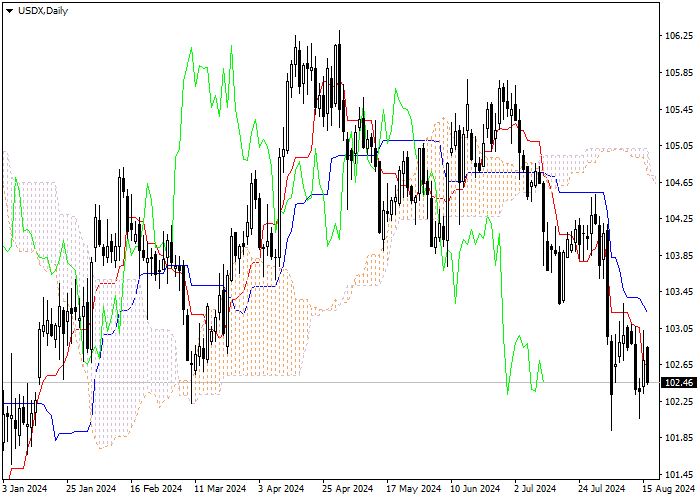Pick price level 102.65 on the scale

tap(679, 365)
